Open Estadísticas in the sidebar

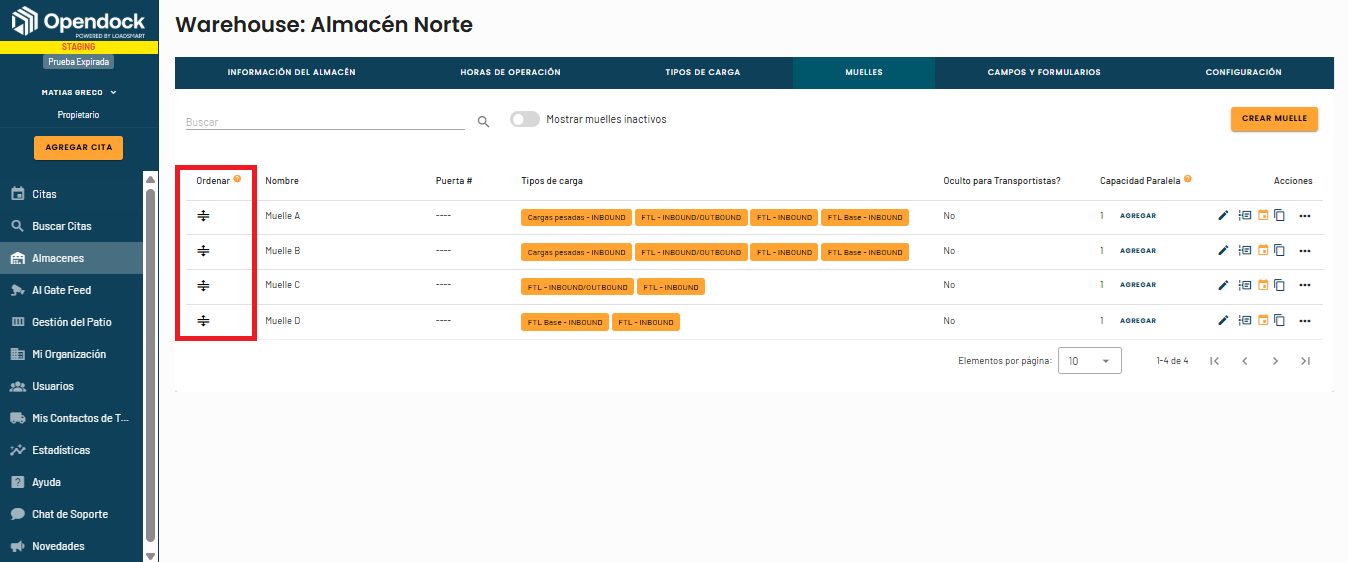click(x=72, y=450)
